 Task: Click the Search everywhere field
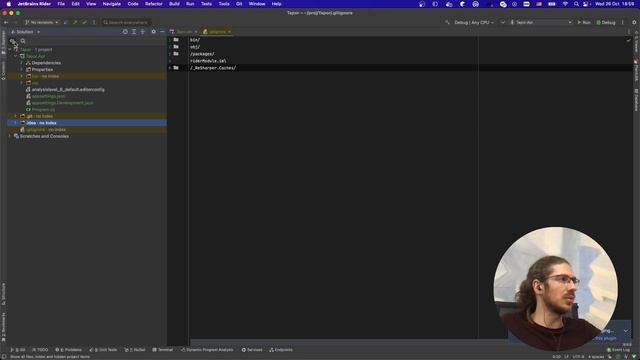126,22
